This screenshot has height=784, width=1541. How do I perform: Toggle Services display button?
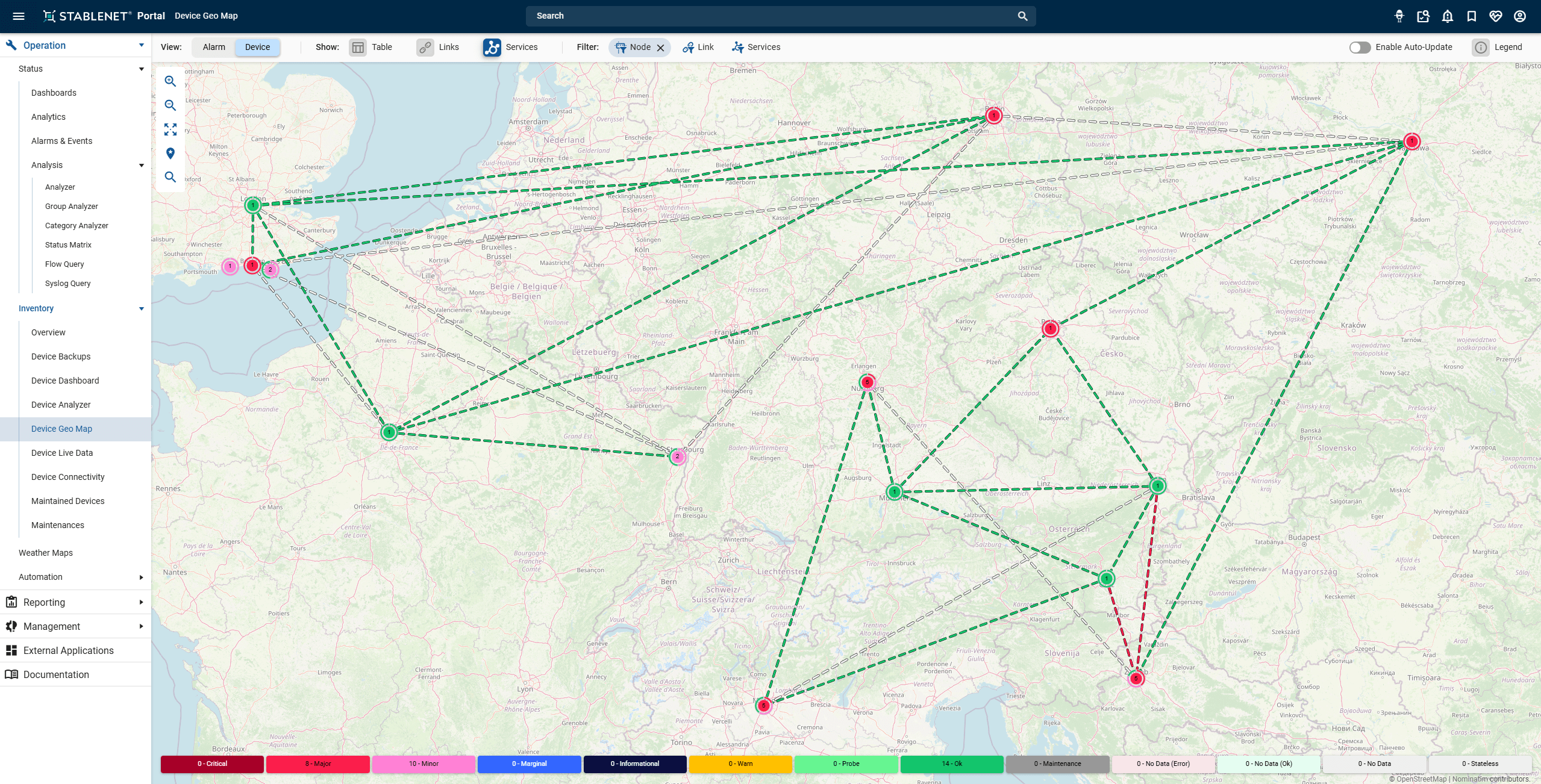(492, 48)
